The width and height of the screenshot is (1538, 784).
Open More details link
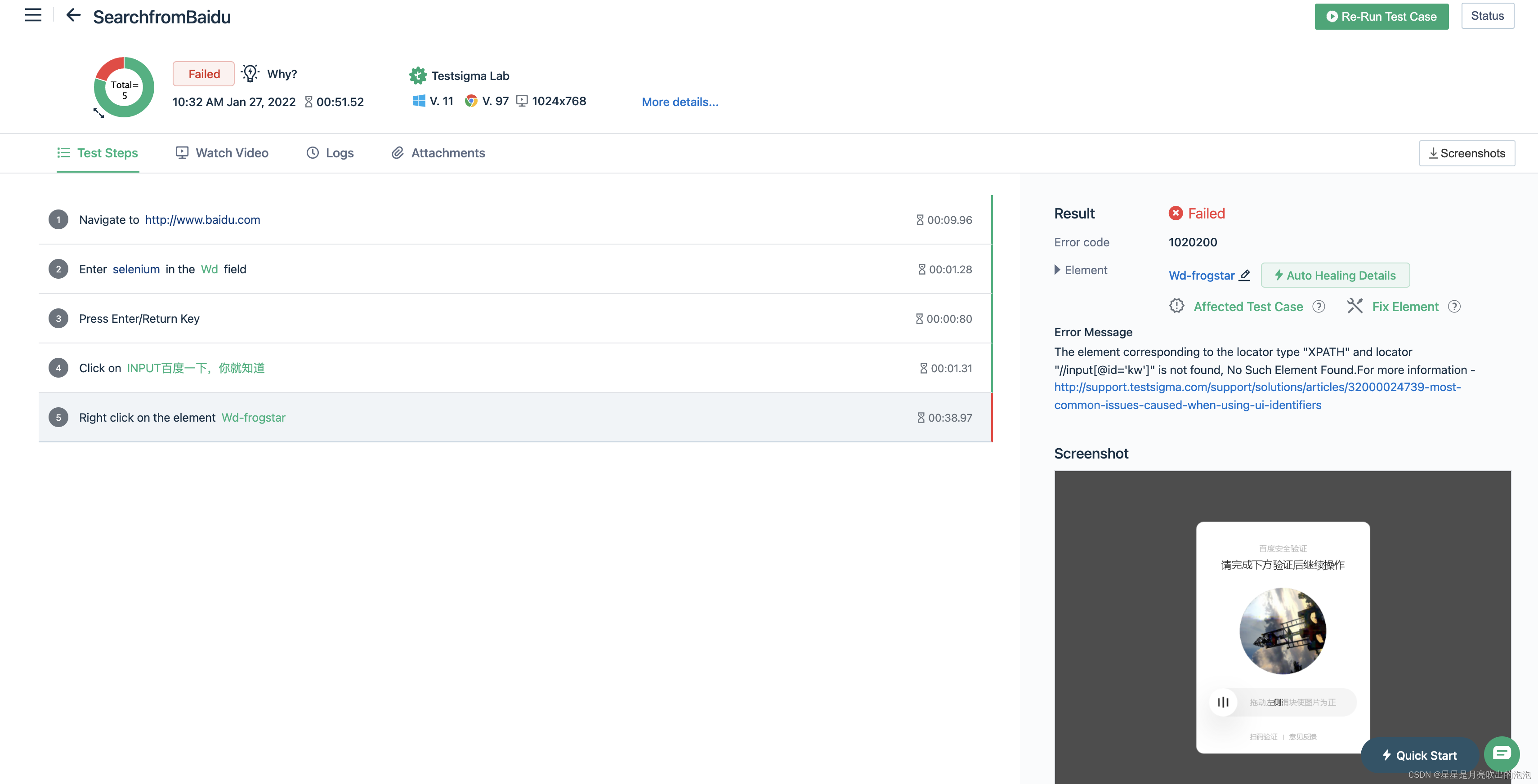tap(680, 102)
